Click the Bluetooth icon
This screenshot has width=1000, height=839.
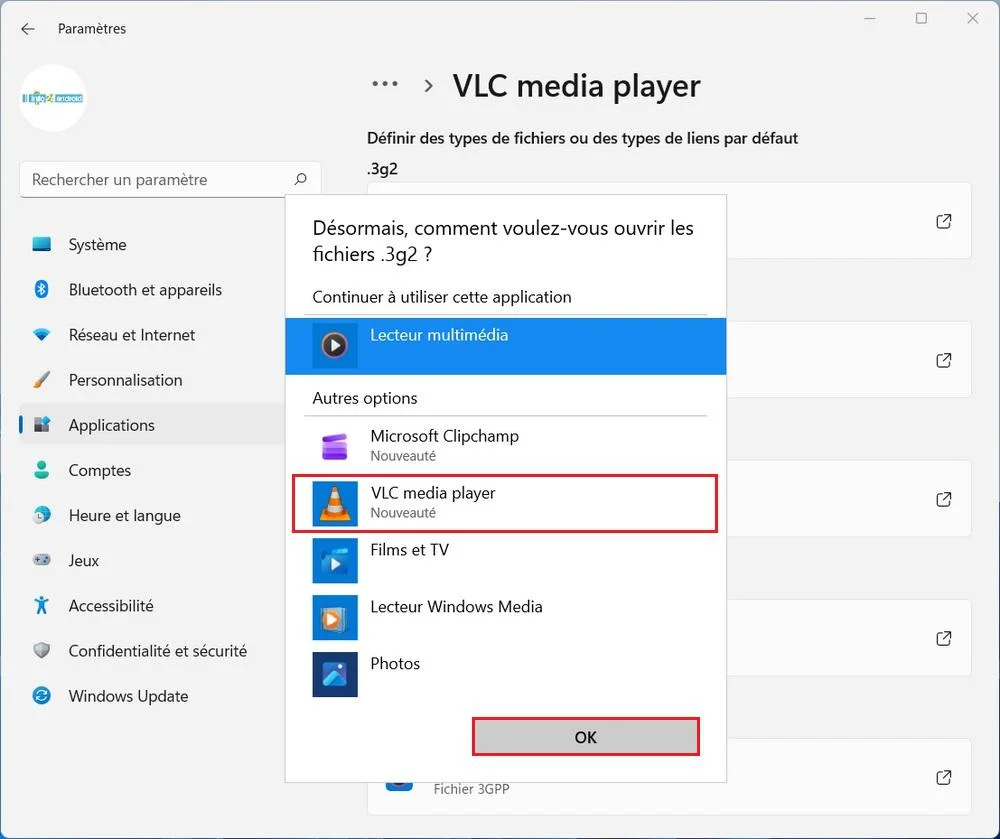[41, 289]
